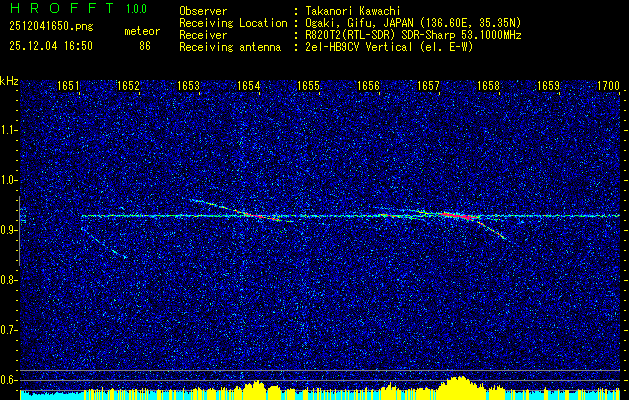Screen dimensions: 629x400
Task: Click the descending trace tail after 1658
Action: tap(492, 229)
